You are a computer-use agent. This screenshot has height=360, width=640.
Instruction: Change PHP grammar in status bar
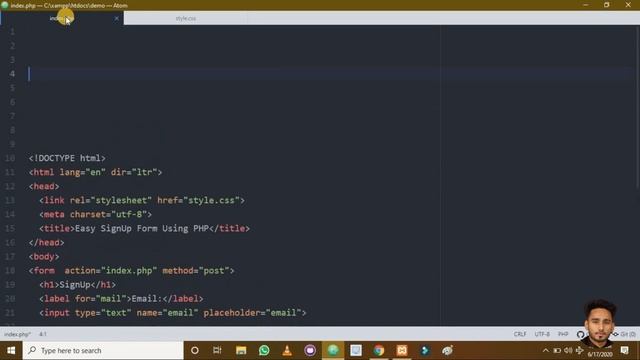[563, 334]
